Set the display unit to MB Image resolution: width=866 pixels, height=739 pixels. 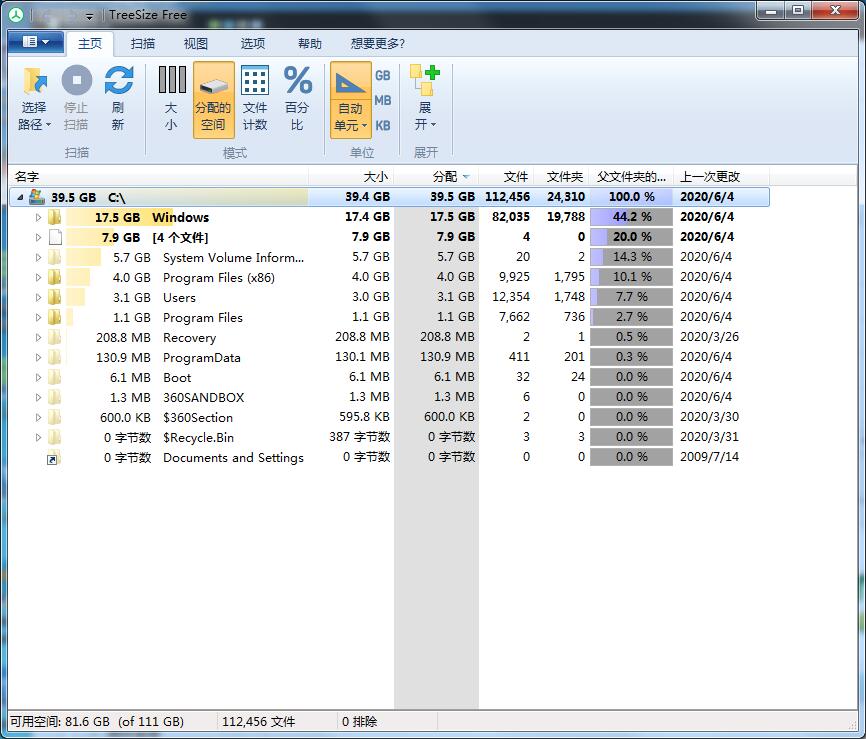(x=382, y=101)
